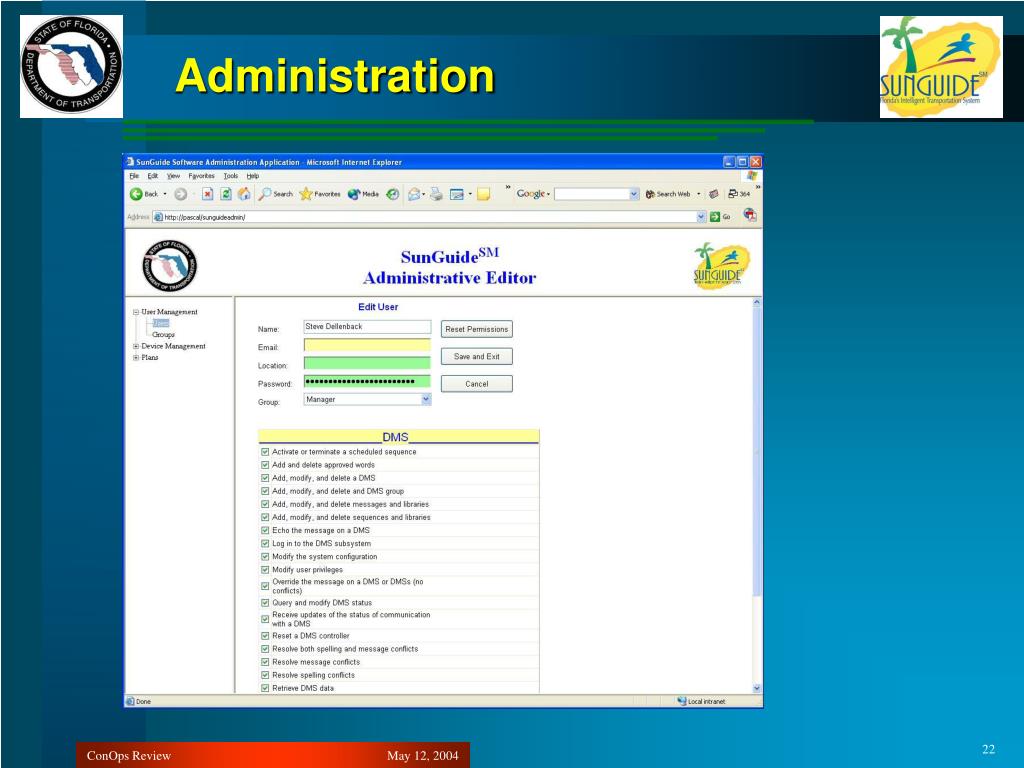
Task: Toggle Modify the system configuration checkbox
Action: [x=265, y=556]
